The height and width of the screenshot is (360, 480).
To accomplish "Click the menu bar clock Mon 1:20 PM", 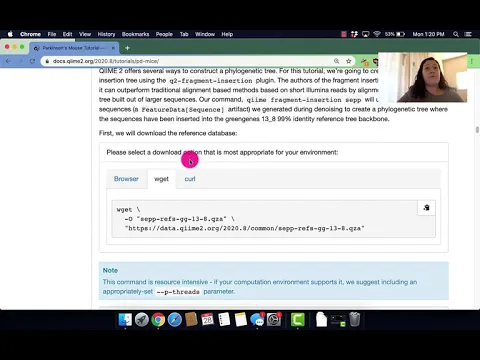I will (428, 34).
